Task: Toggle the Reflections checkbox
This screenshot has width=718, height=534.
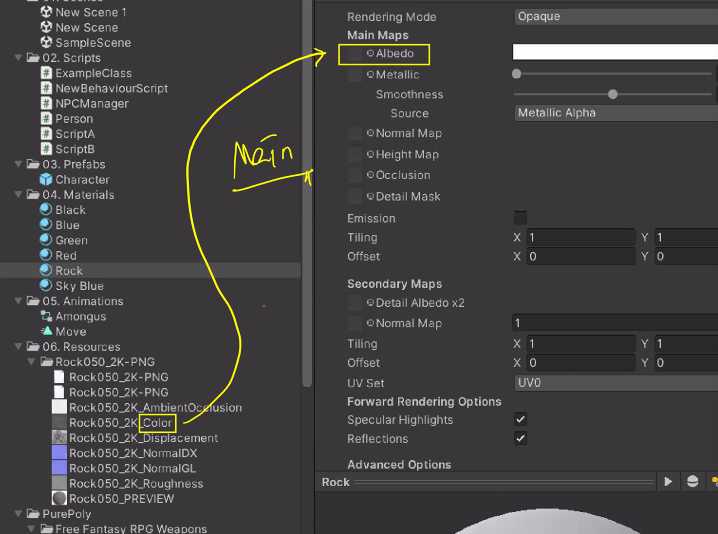Action: tap(520, 438)
